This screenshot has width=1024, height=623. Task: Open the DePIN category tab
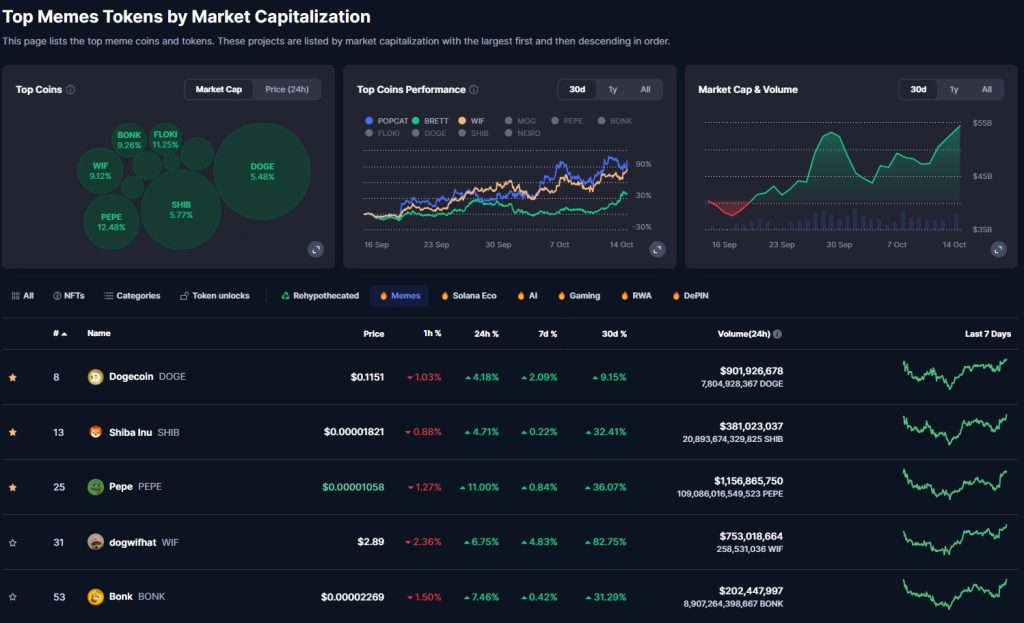(690, 296)
